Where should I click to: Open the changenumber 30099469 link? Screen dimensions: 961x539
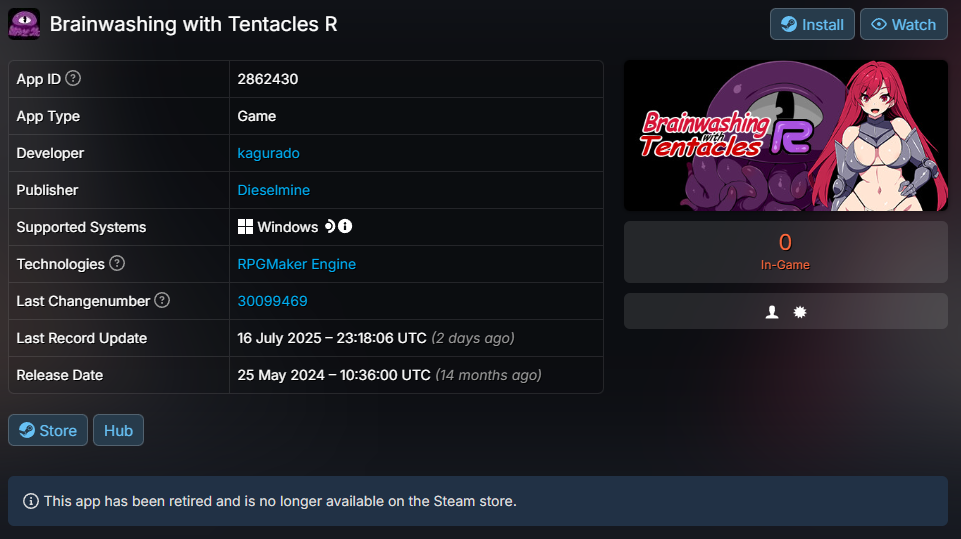pyautogui.click(x=272, y=301)
